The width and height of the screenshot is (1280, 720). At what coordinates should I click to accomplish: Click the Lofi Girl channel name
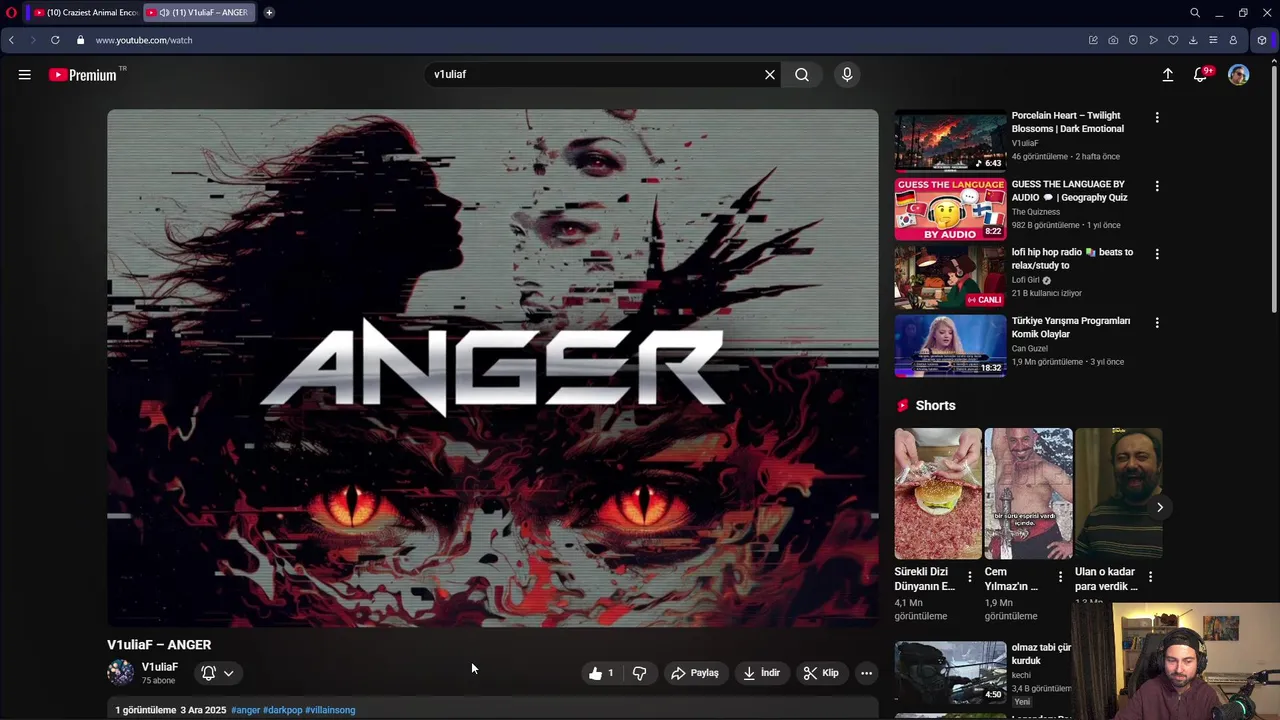(1025, 280)
